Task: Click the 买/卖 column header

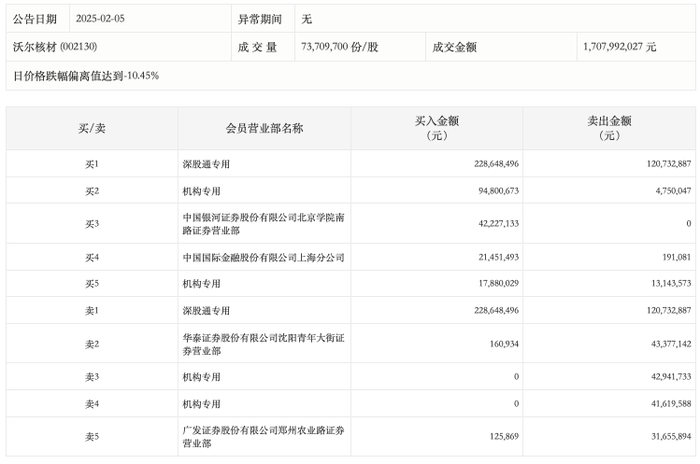Action: [92, 129]
